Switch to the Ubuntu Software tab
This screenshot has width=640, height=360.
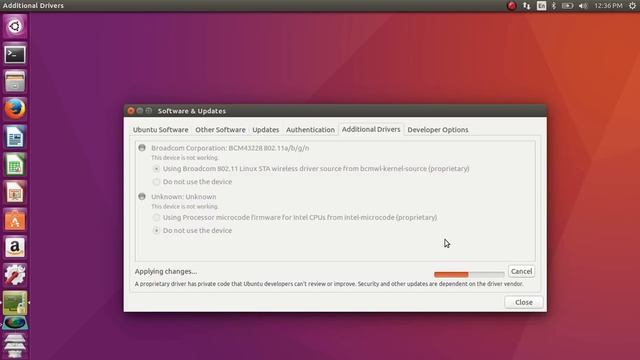[x=160, y=130]
